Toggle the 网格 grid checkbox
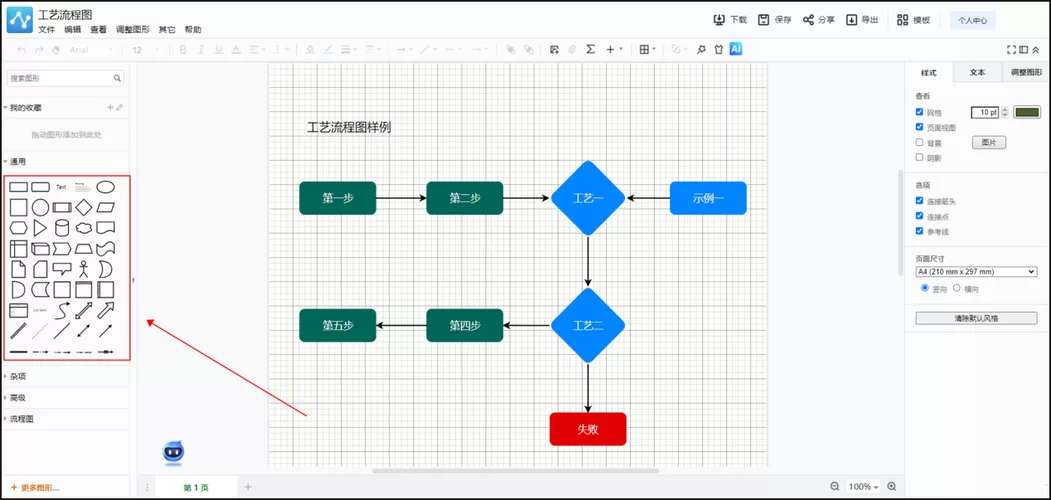 pyautogui.click(x=920, y=112)
